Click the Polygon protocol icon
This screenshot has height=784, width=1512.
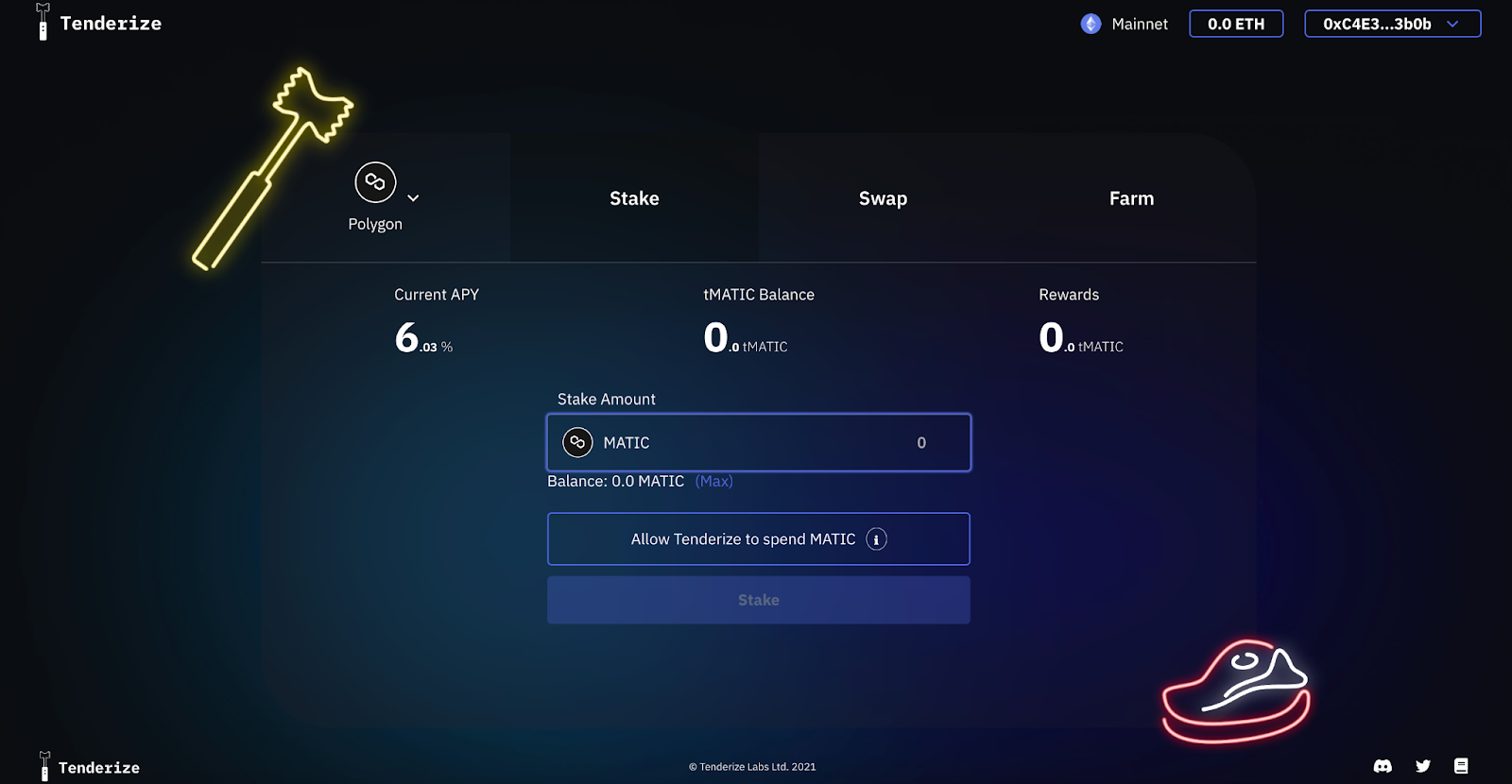pyautogui.click(x=375, y=182)
